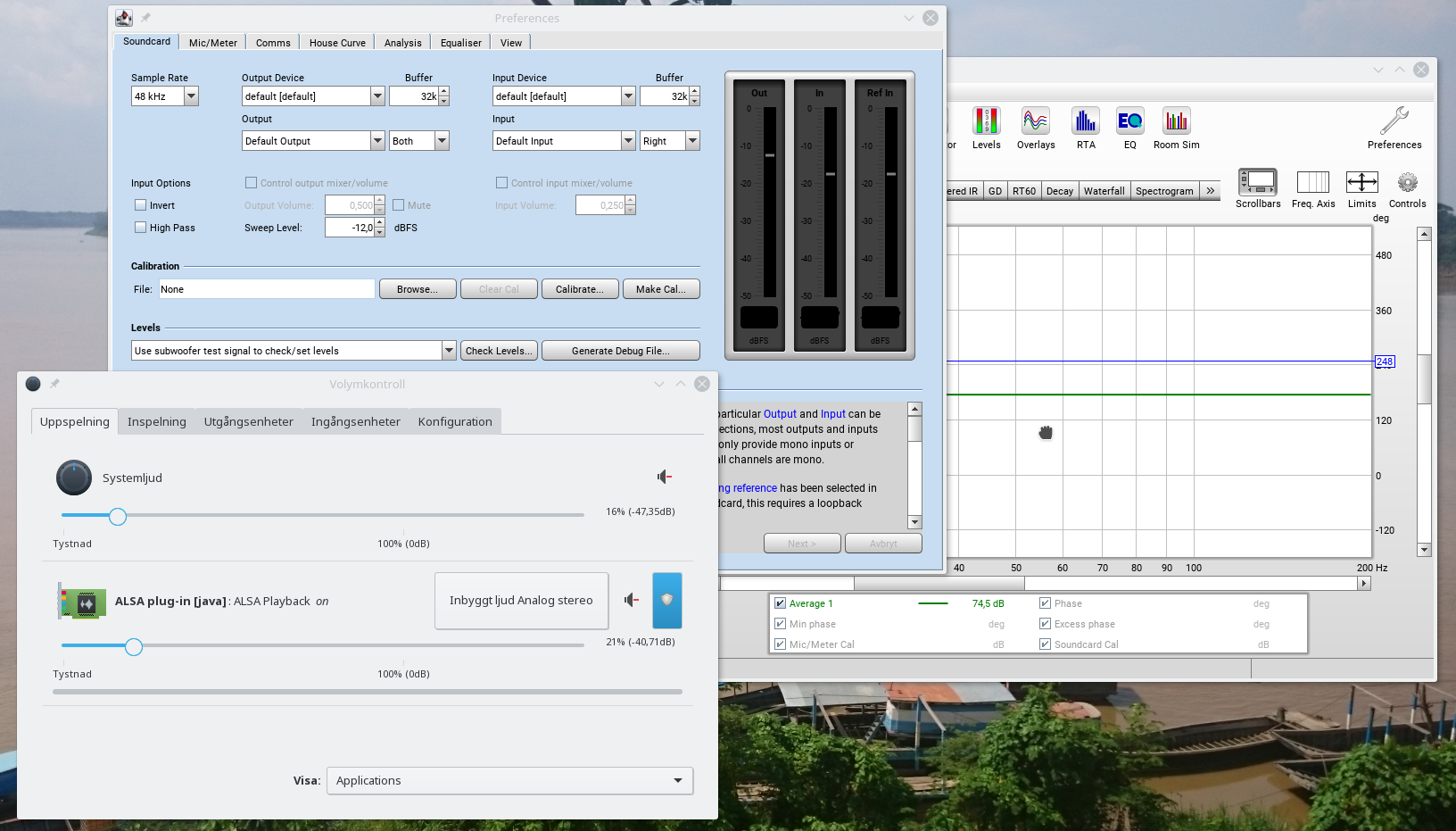
Task: Launch the RTA analyzer icon
Action: [1085, 121]
